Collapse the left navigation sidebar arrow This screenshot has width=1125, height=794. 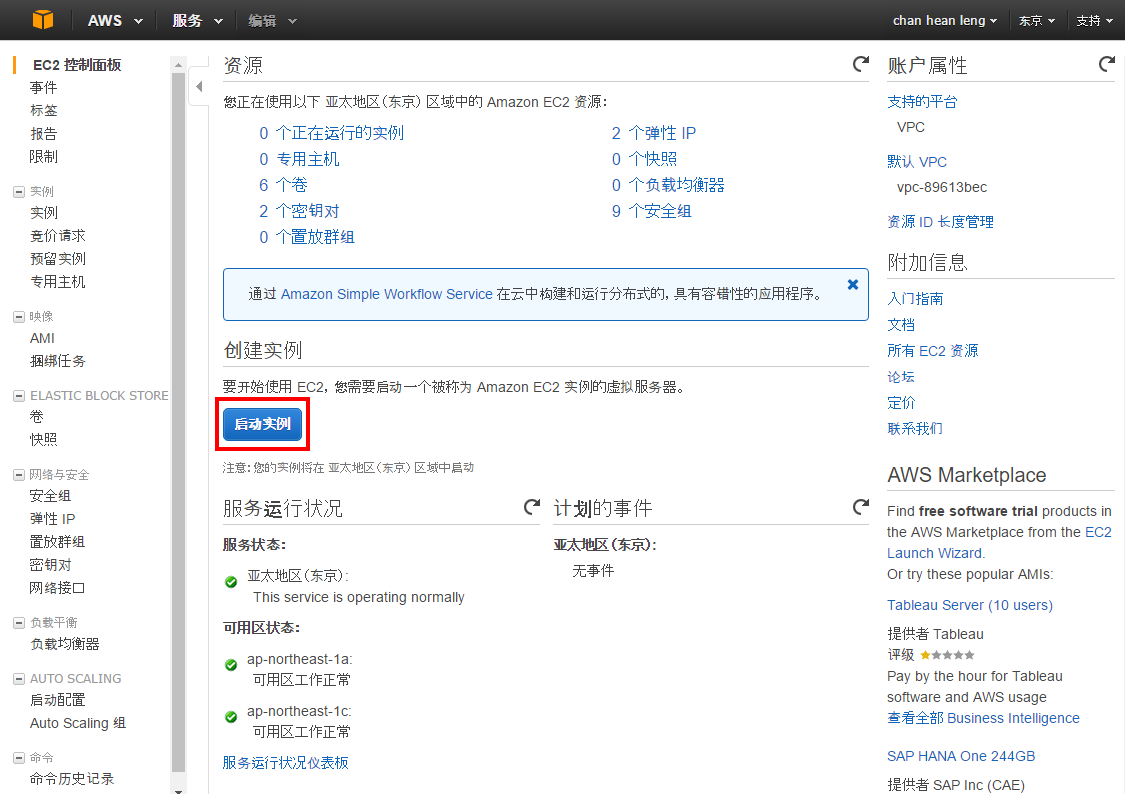[199, 87]
